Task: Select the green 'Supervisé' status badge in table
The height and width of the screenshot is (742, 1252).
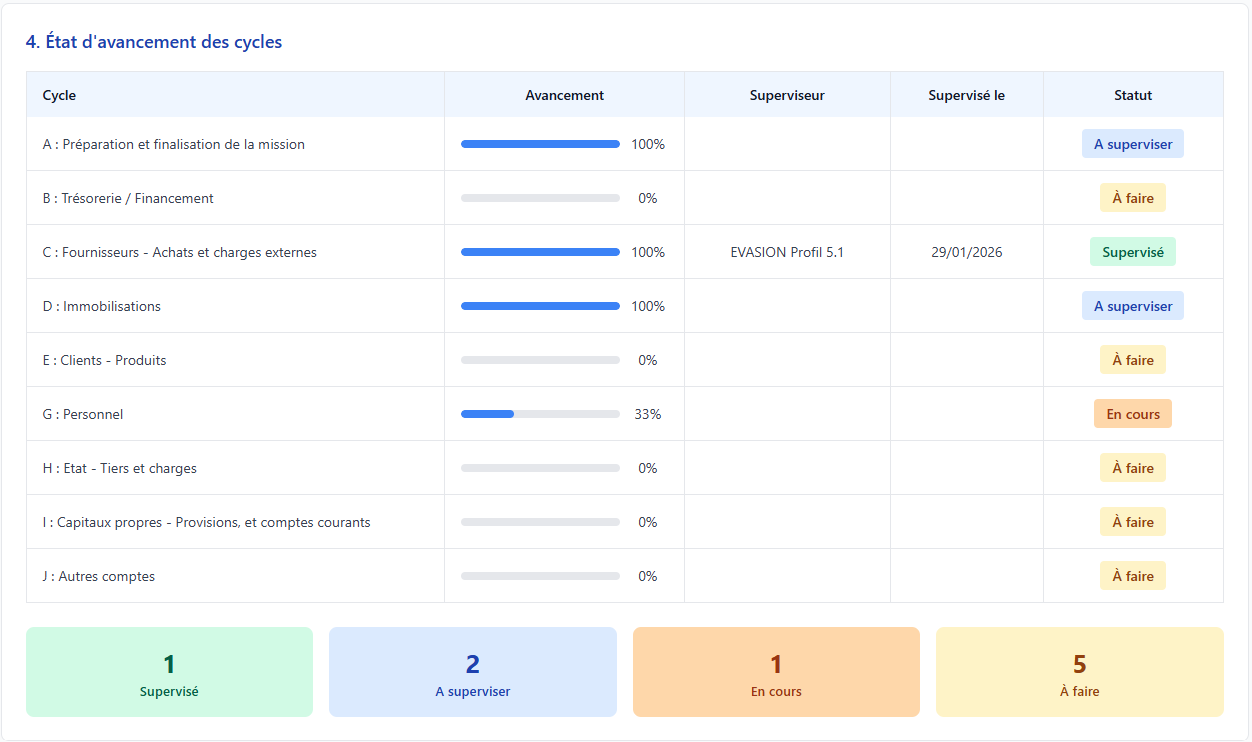Action: click(1133, 252)
